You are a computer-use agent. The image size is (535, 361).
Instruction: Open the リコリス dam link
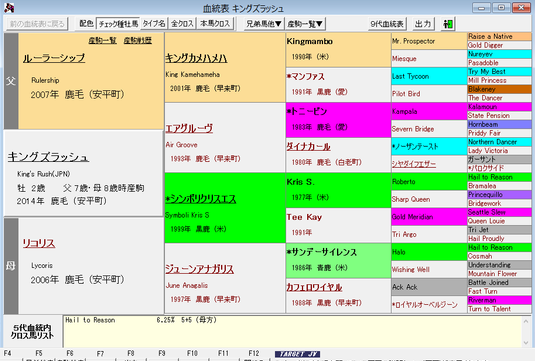[x=39, y=243]
